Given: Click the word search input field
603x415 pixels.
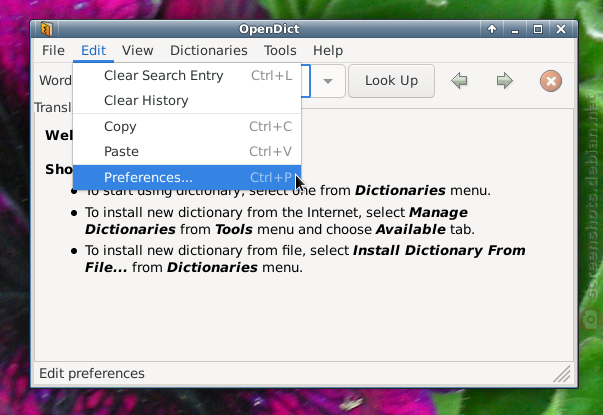Looking at the screenshot, I should (x=305, y=81).
